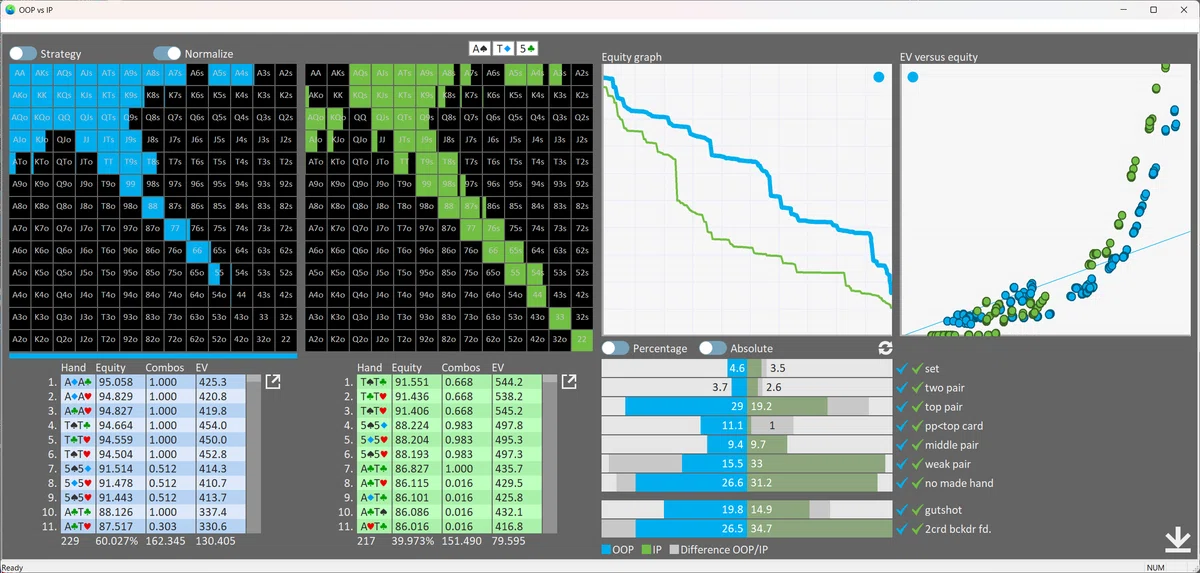Click the Ready status bar text
Viewport: 1200px width, 573px height.
(12, 567)
